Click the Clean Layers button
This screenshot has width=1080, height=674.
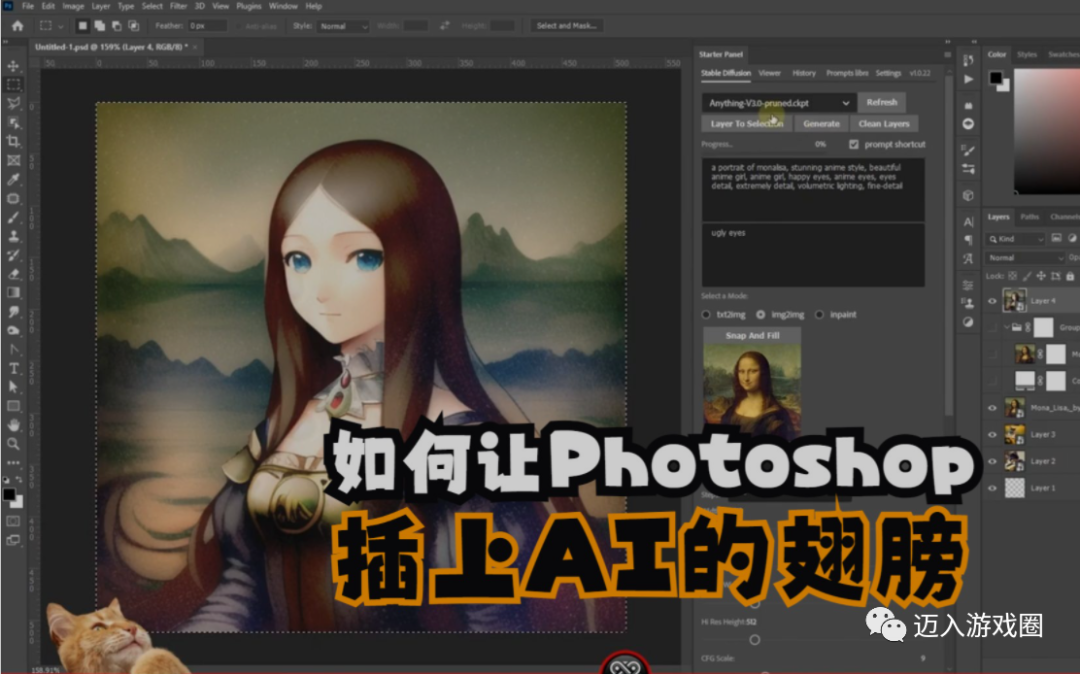(884, 124)
